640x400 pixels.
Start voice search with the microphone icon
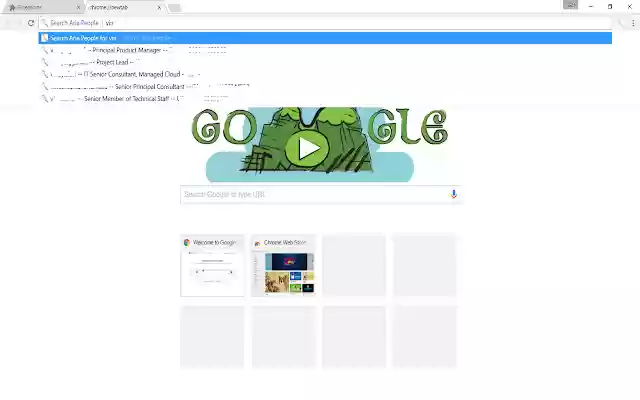coord(453,194)
